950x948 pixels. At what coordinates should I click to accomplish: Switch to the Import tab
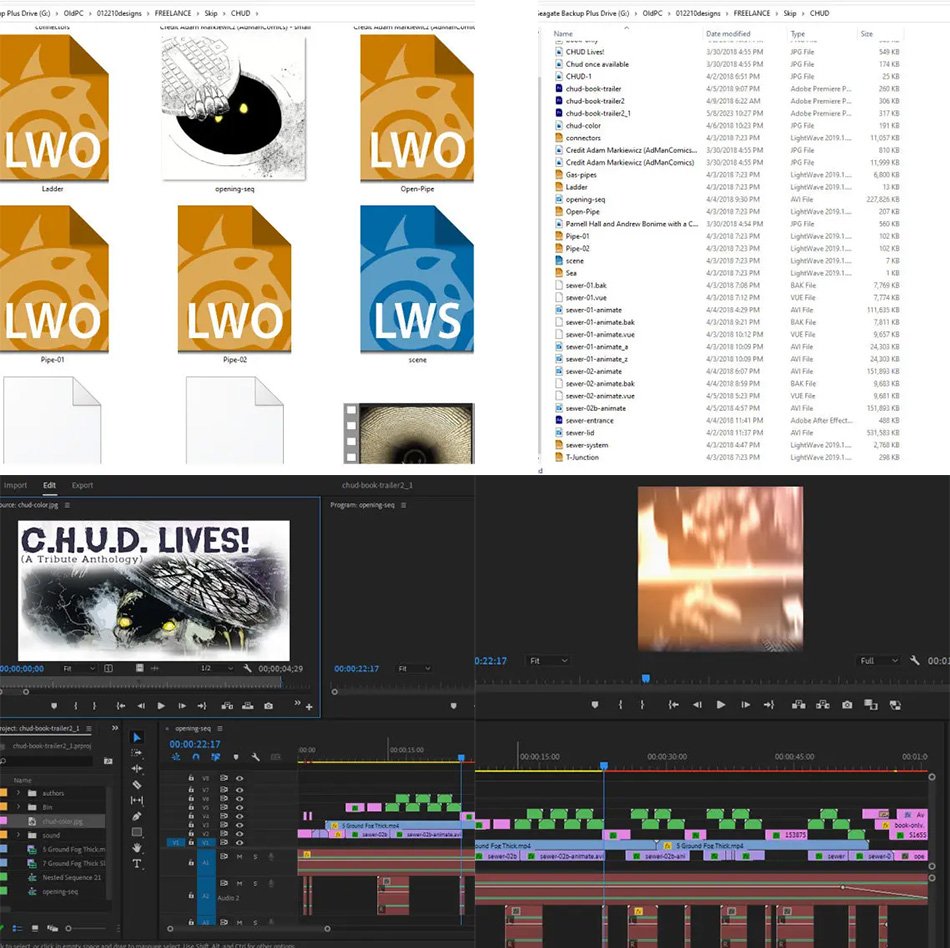16,485
